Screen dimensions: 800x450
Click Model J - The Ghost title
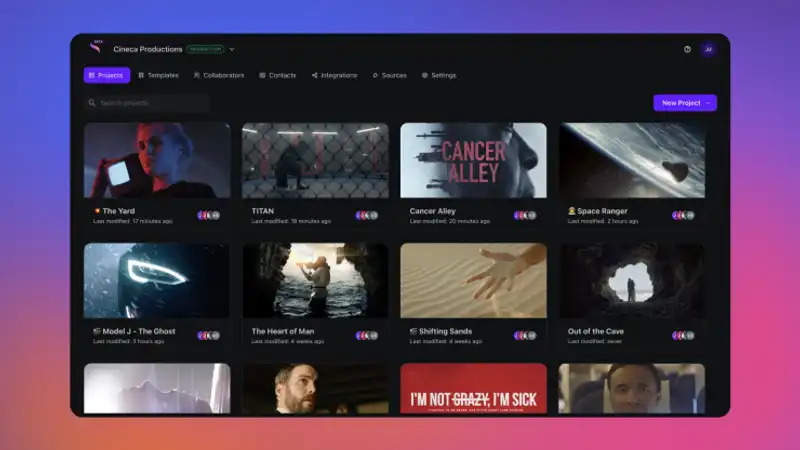pyautogui.click(x=139, y=331)
